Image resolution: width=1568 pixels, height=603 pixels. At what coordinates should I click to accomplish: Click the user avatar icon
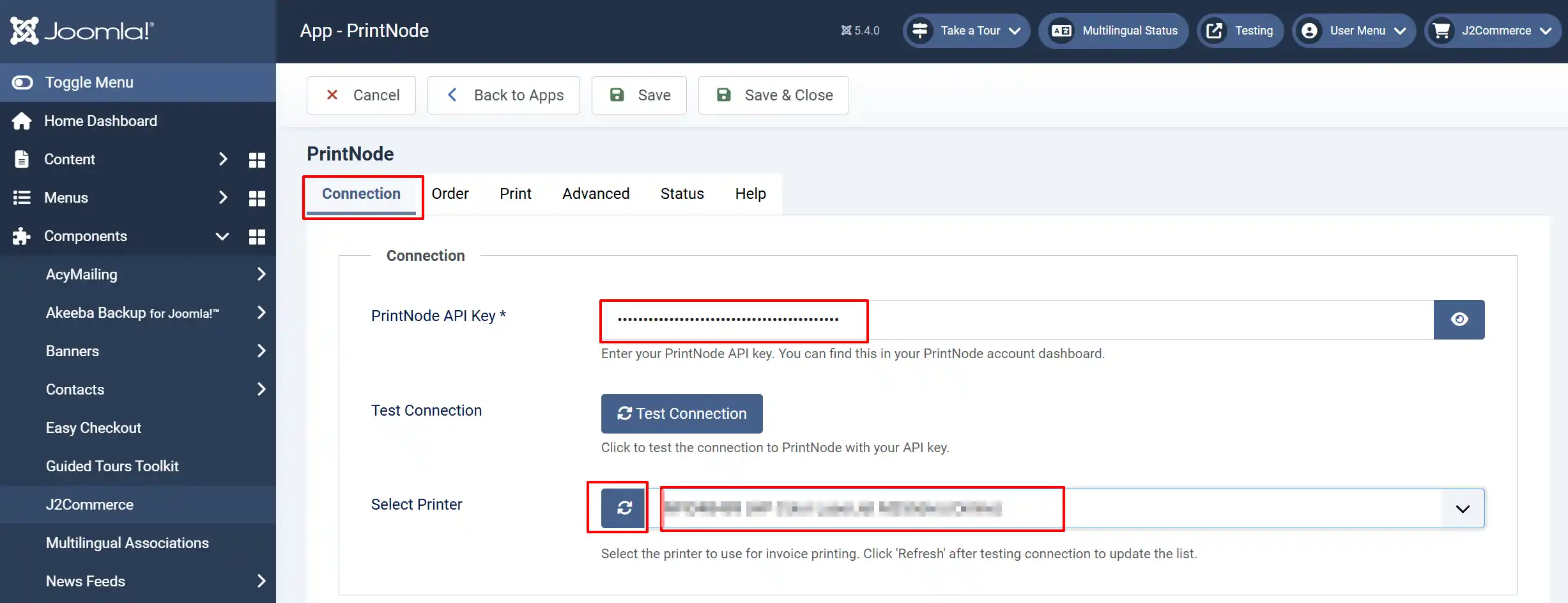pos(1309,31)
